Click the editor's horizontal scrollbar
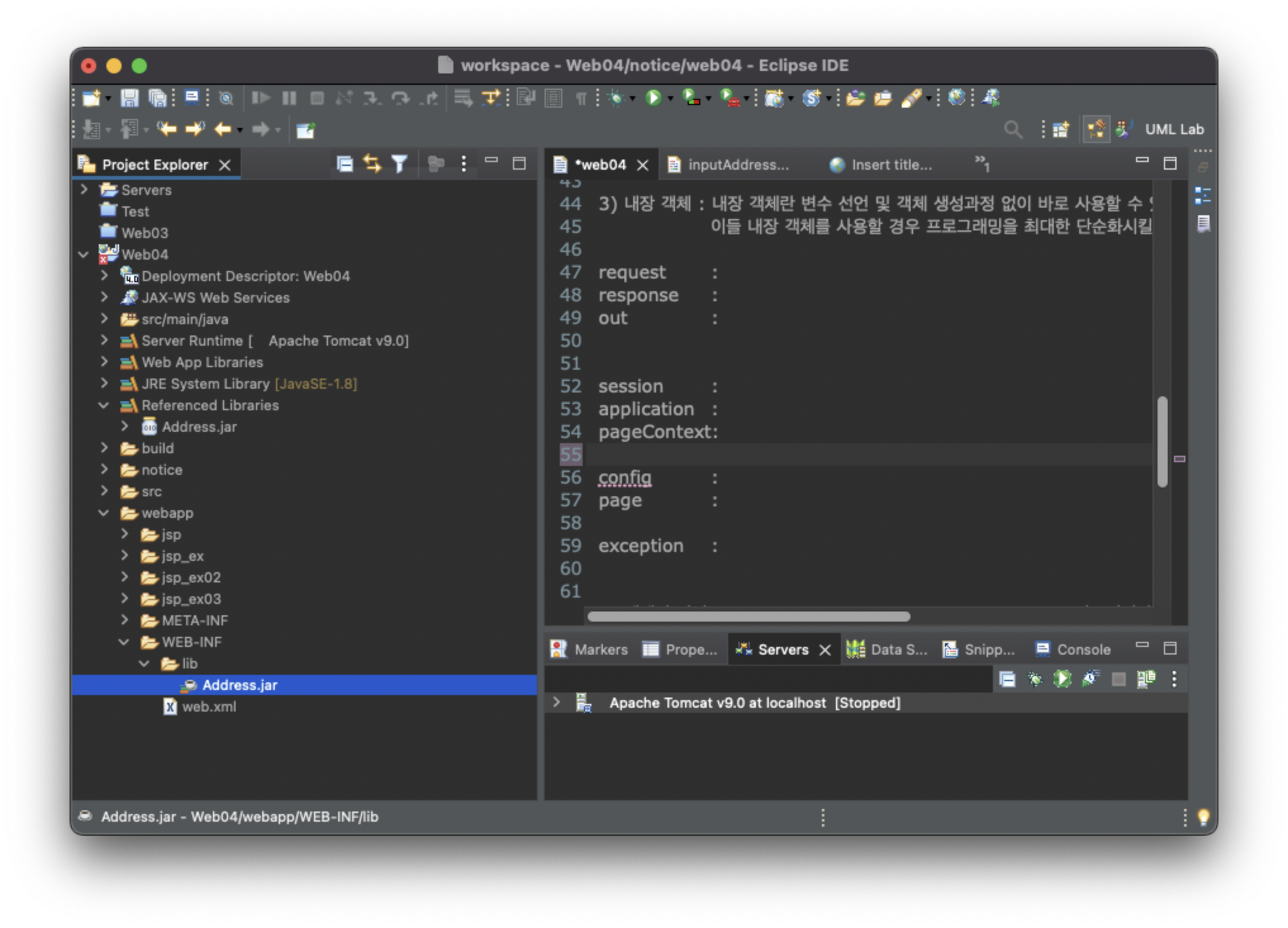This screenshot has height=928, width=1288. (x=748, y=617)
